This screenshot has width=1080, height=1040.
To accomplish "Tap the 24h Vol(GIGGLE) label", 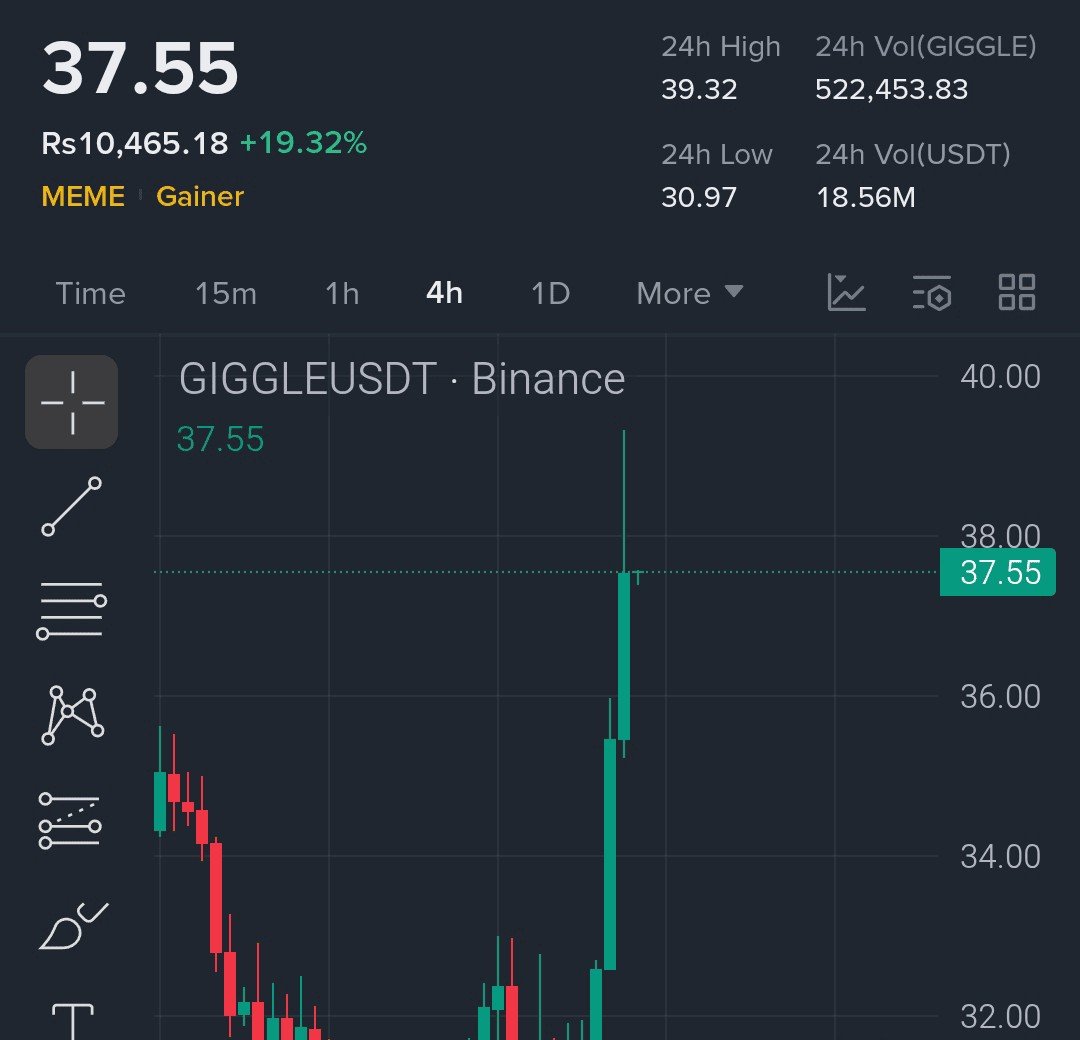I will point(926,47).
